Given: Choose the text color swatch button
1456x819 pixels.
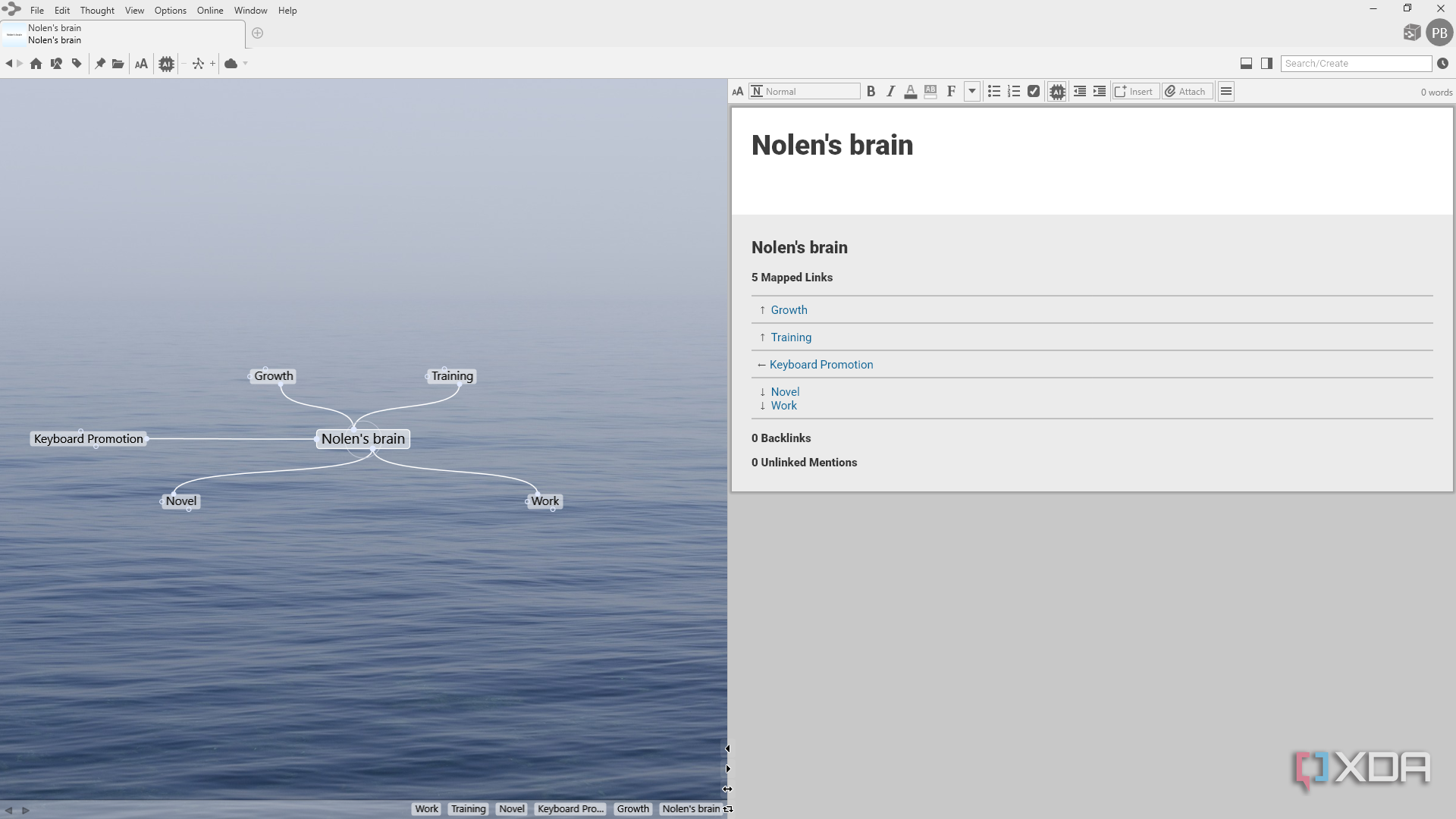Looking at the screenshot, I should coord(911,92).
